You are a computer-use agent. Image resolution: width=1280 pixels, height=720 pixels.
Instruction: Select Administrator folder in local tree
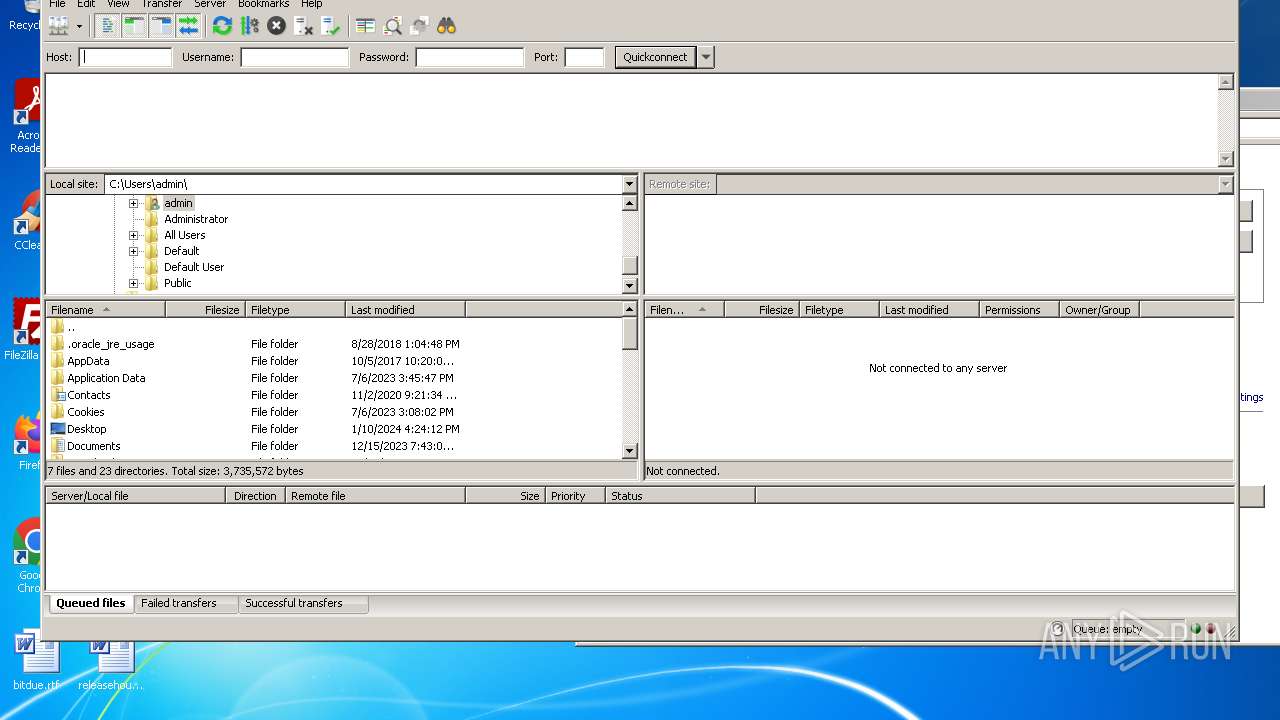[x=196, y=219]
